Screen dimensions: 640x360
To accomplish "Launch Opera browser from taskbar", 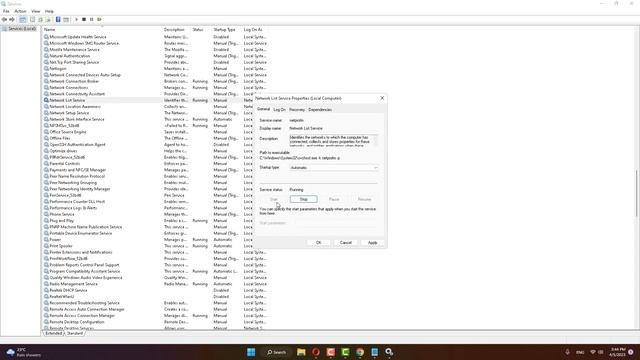I will click(x=316, y=352).
